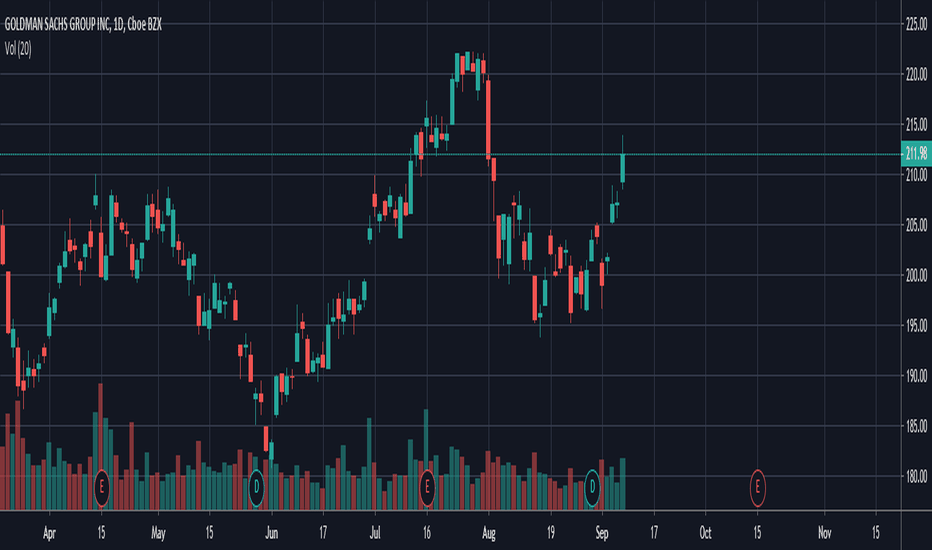
Task: Click the Jul label on time axis
Action: [x=375, y=533]
